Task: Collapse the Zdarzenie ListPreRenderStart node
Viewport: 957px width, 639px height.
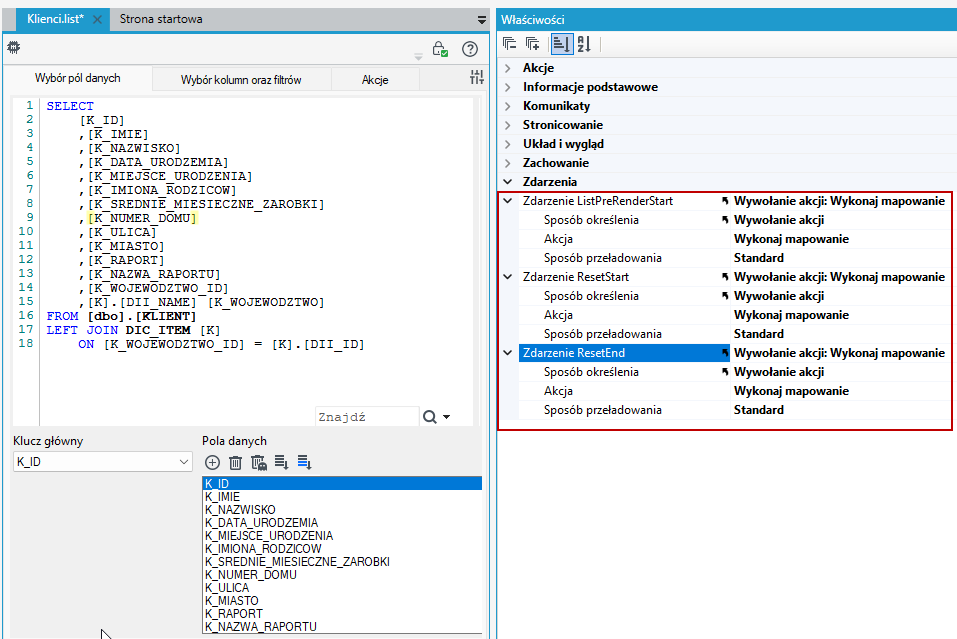Action: coord(508,201)
